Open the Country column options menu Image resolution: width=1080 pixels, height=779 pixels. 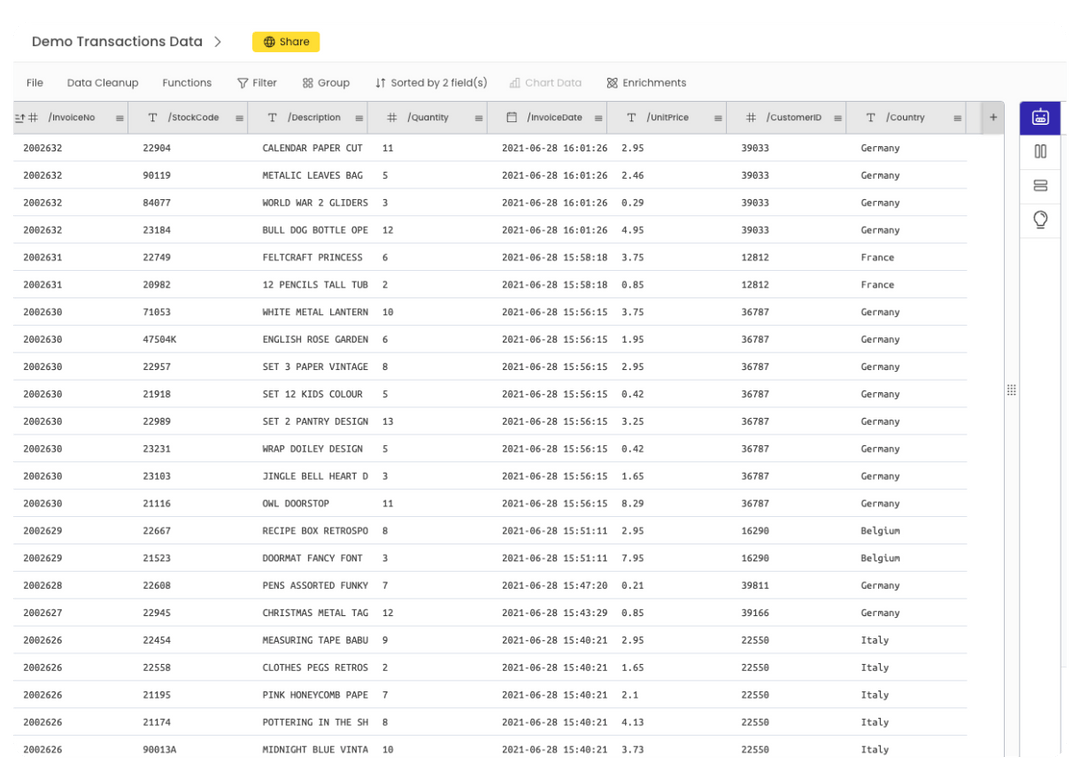(x=959, y=117)
